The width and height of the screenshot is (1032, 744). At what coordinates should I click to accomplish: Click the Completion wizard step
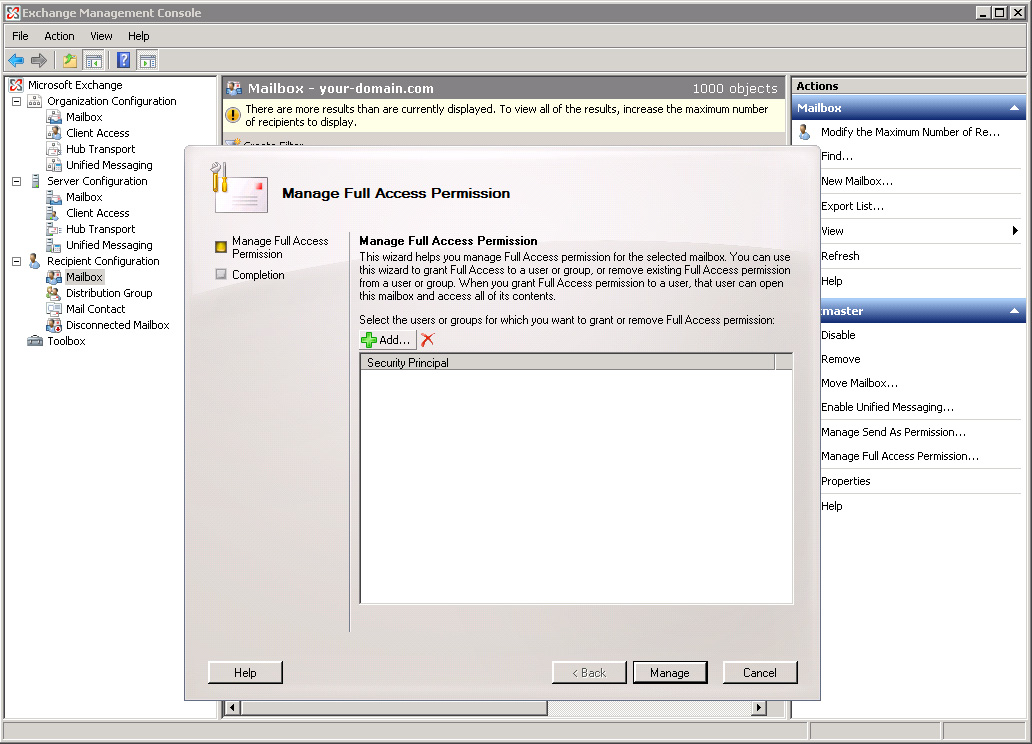point(258,275)
